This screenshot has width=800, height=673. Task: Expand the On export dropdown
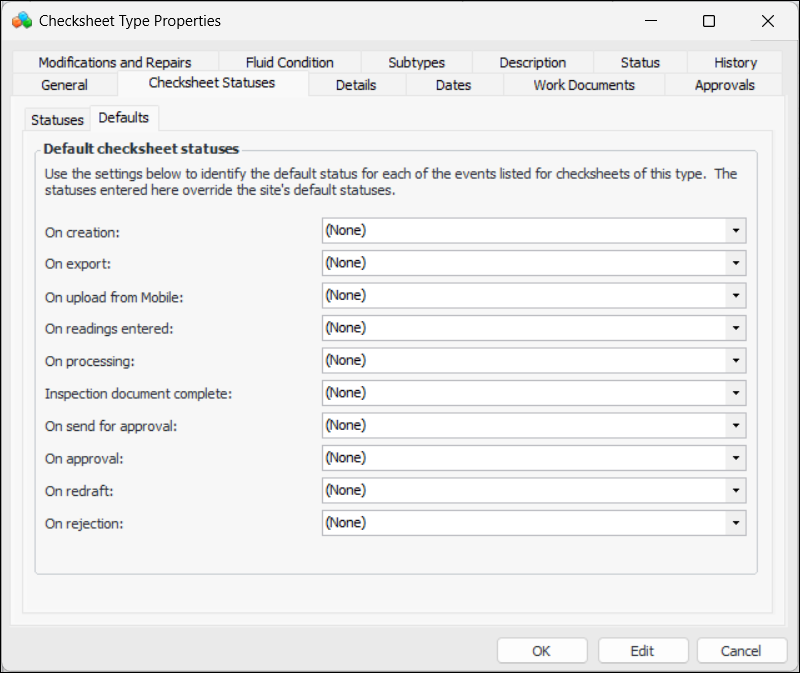click(x=735, y=263)
